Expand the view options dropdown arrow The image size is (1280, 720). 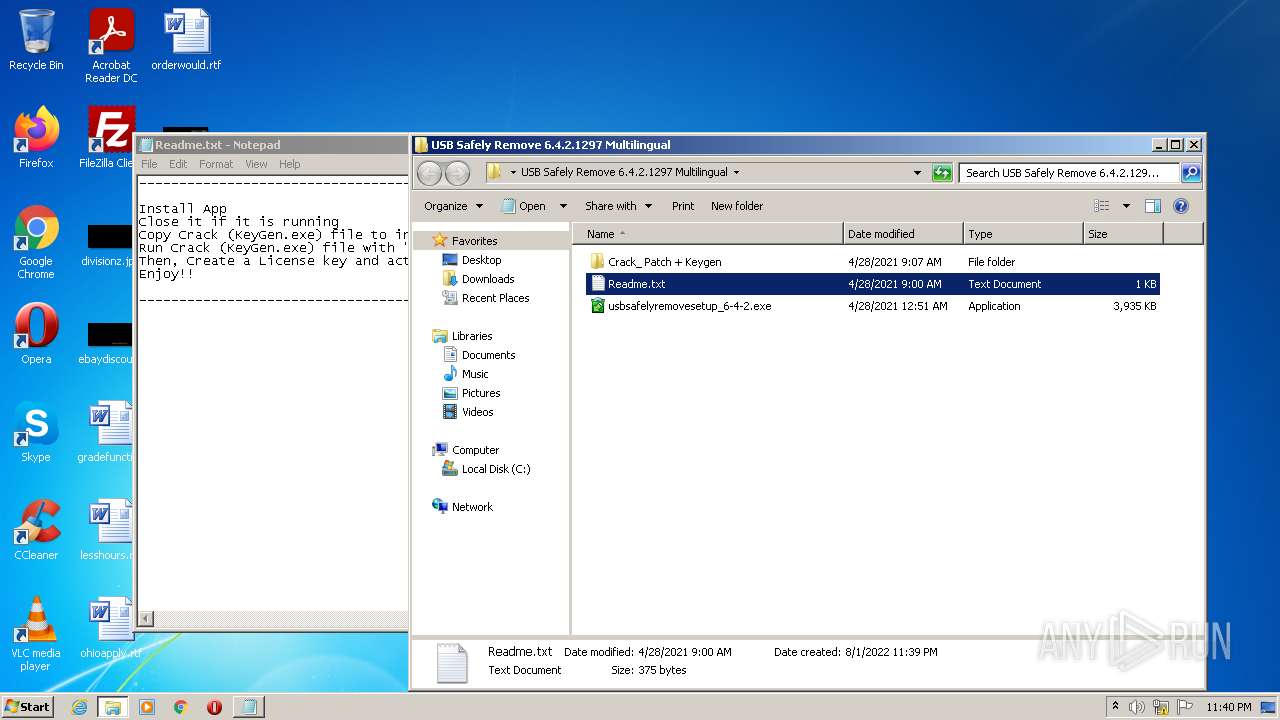pos(1126,206)
